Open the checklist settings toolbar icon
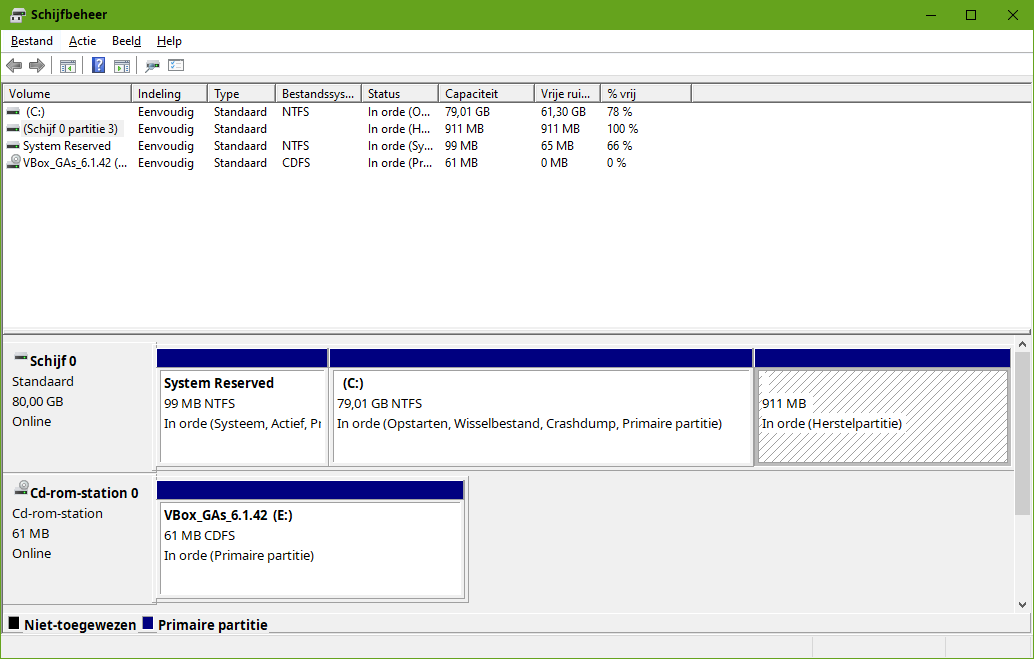This screenshot has width=1034, height=659. (x=176, y=66)
